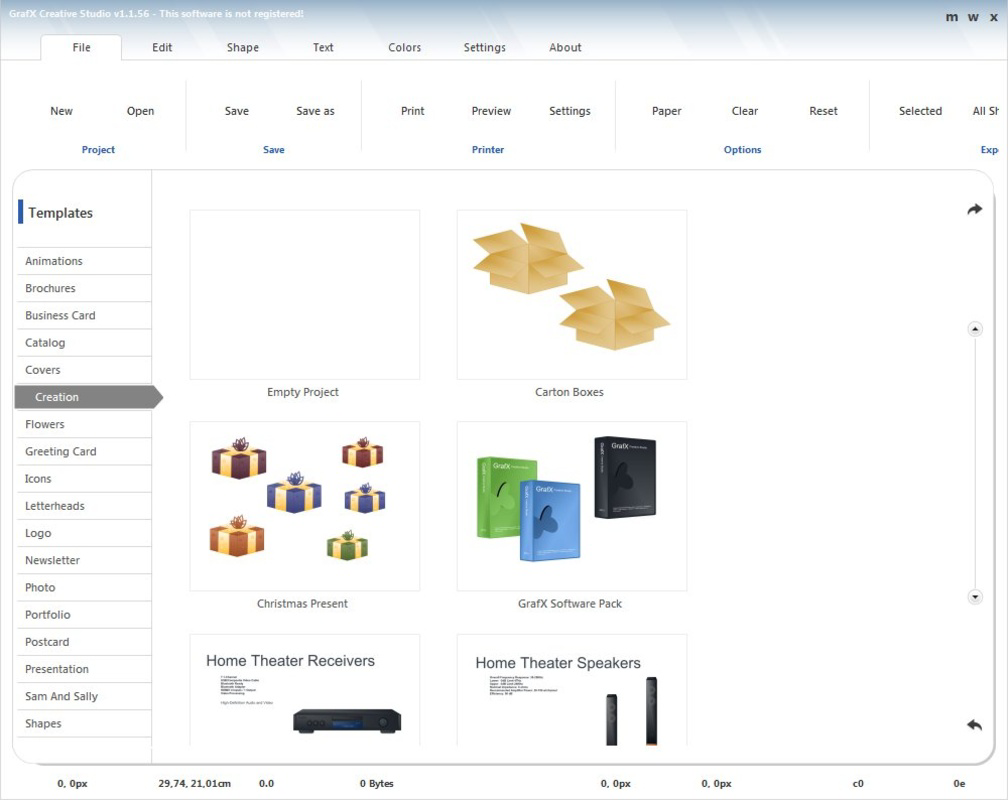
Task: Click the scroll down arrow button
Action: [x=975, y=597]
